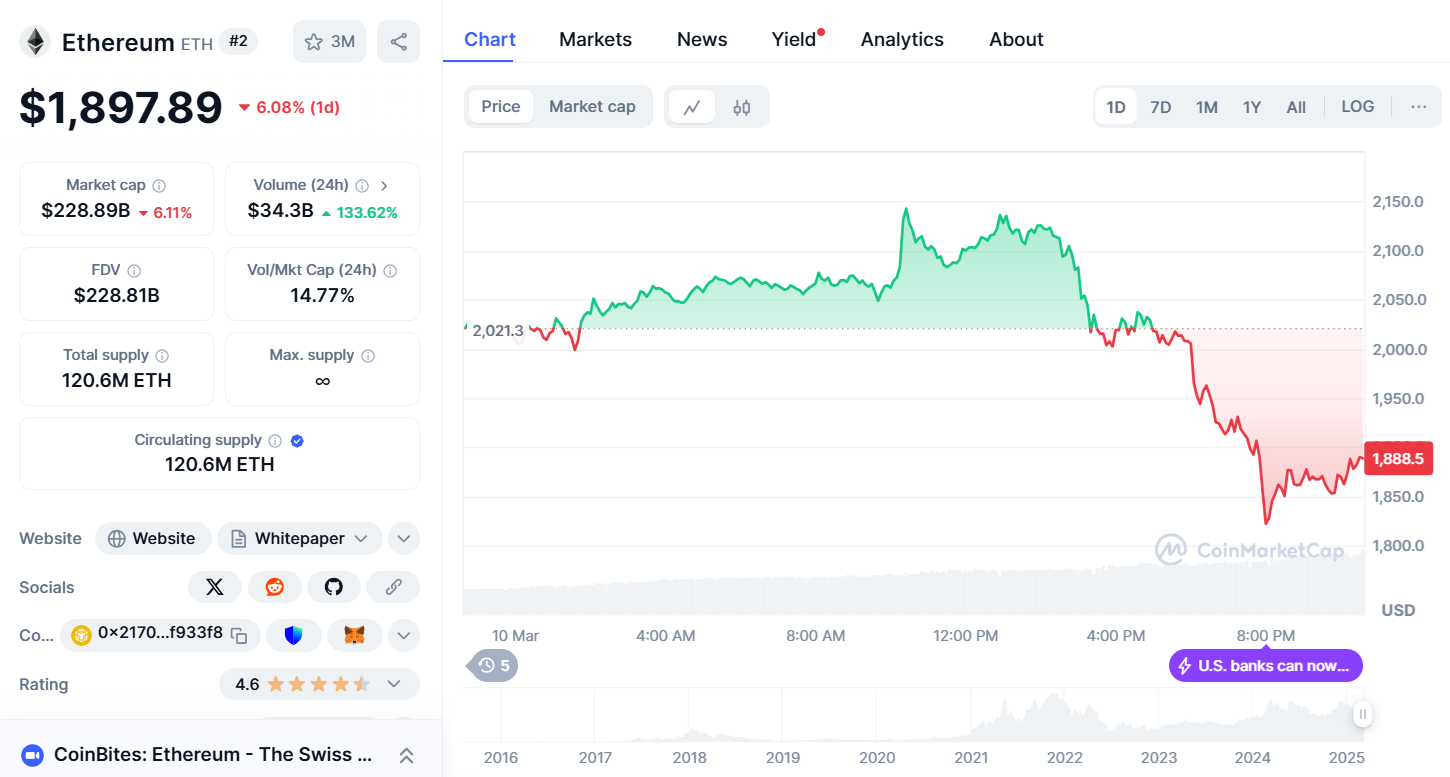The image size is (1450, 777).
Task: Open the Chart tab
Action: [x=490, y=39]
